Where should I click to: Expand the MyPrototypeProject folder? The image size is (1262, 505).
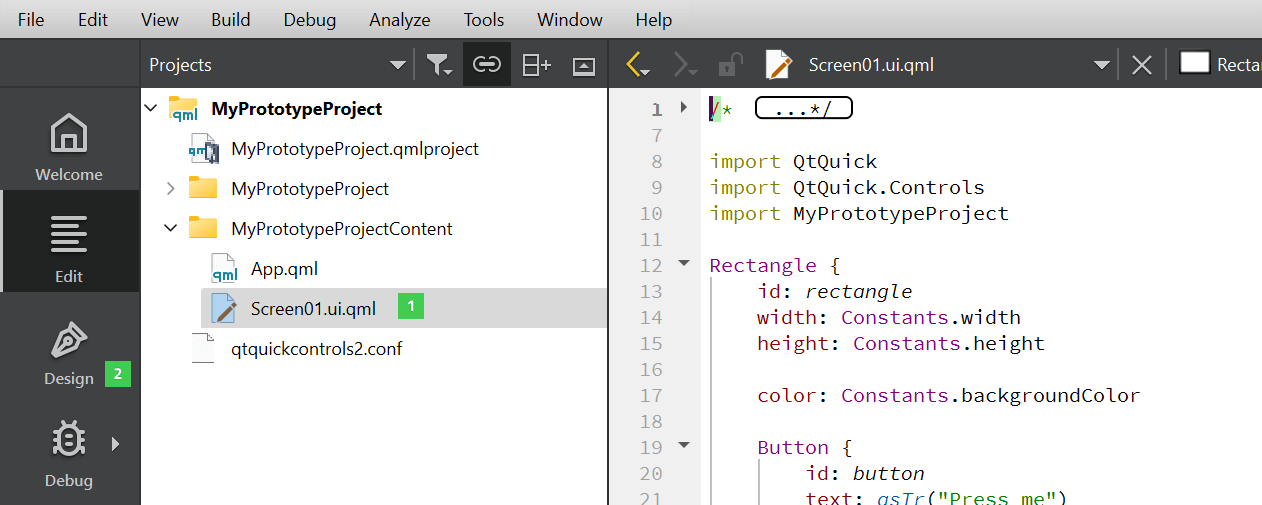point(170,188)
